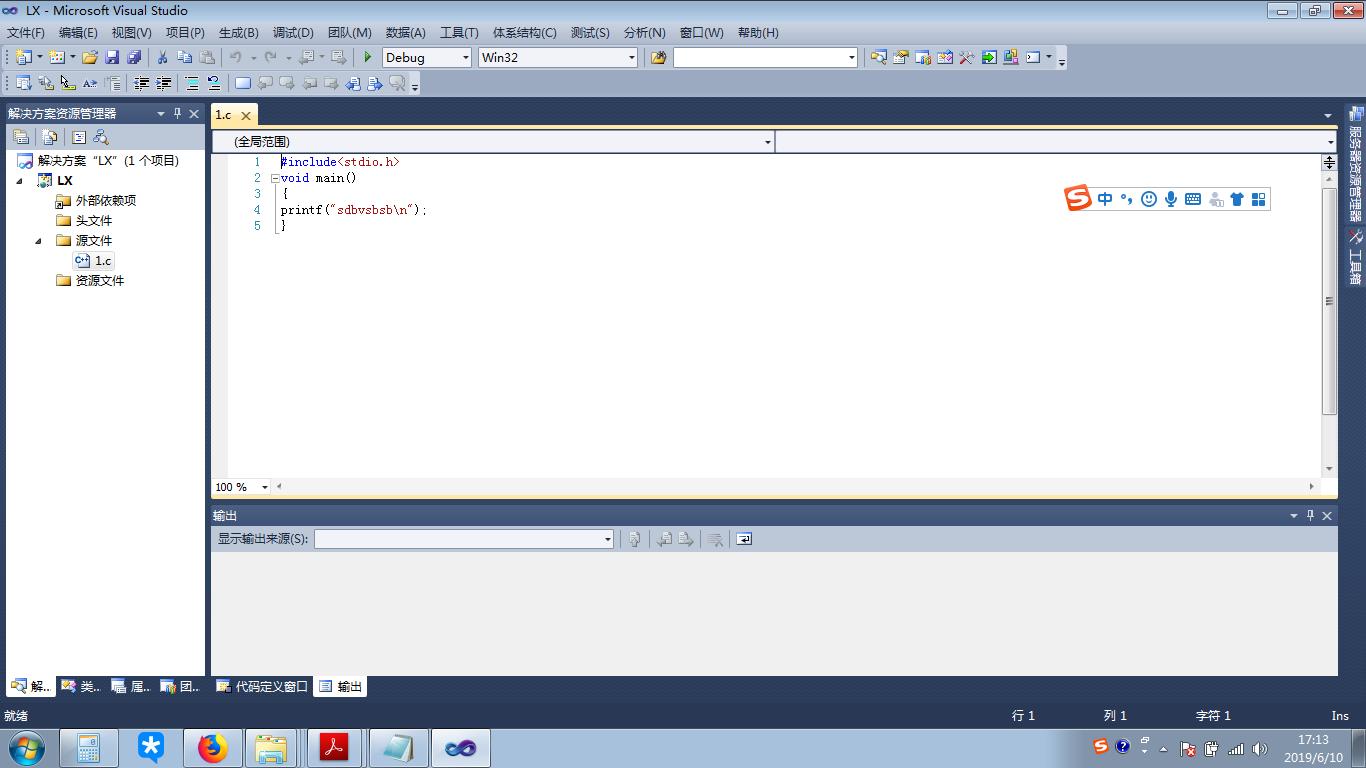
Task: Open Firefox from the taskbar
Action: tap(212, 748)
